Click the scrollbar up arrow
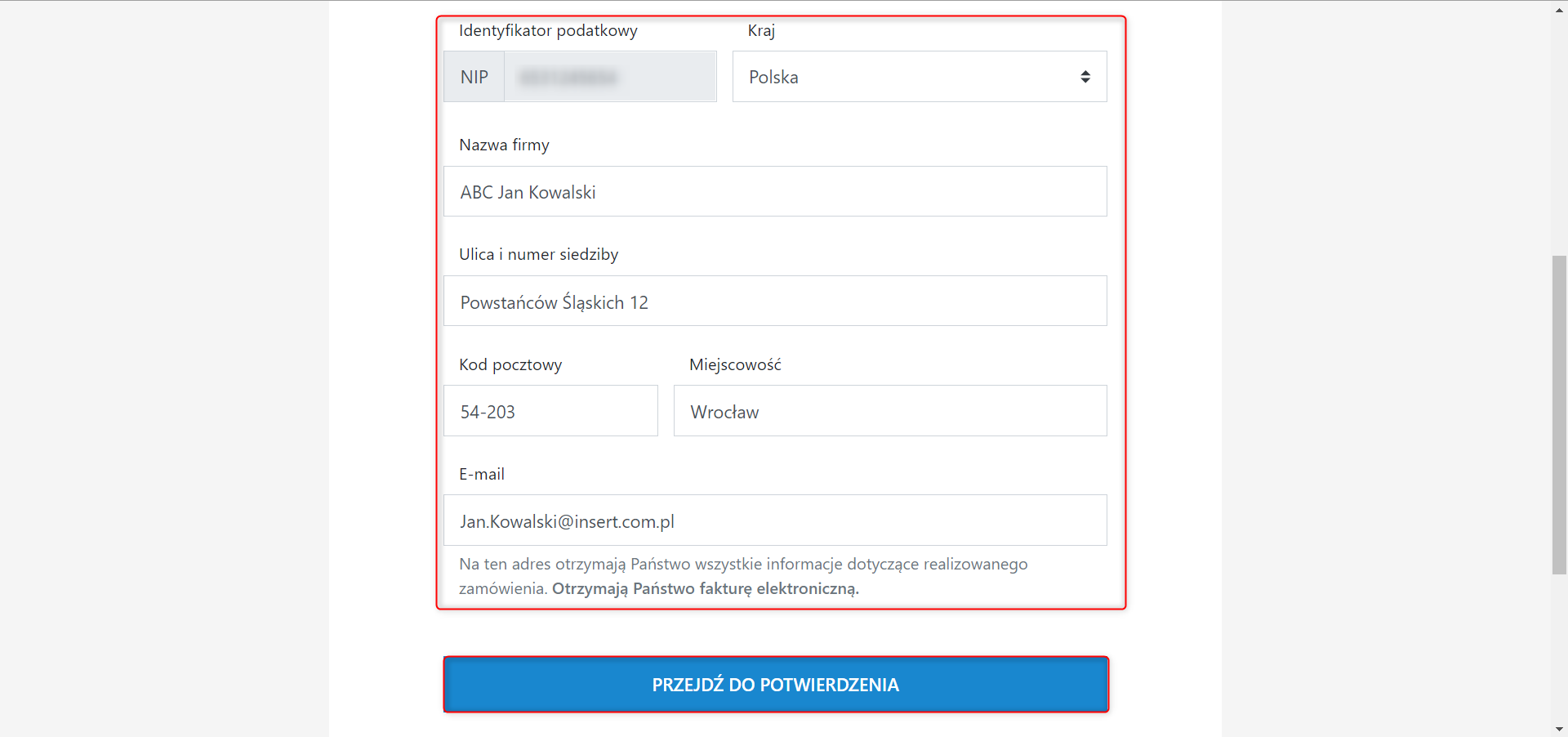 (1559, 9)
